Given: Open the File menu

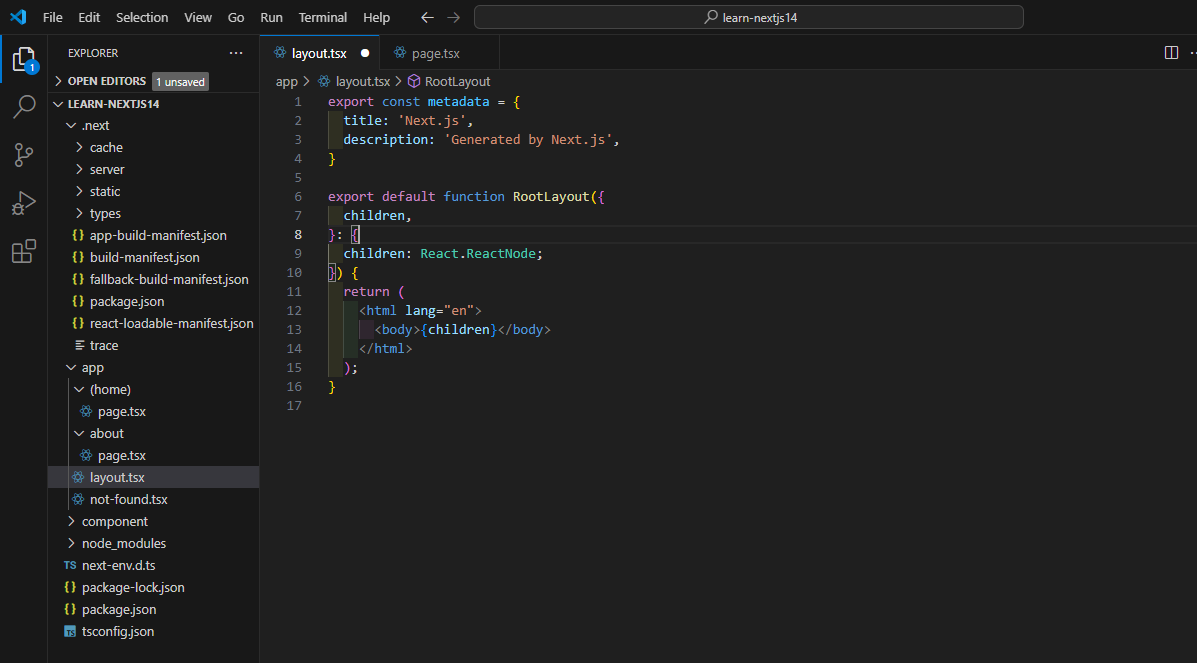Looking at the screenshot, I should coord(53,18).
